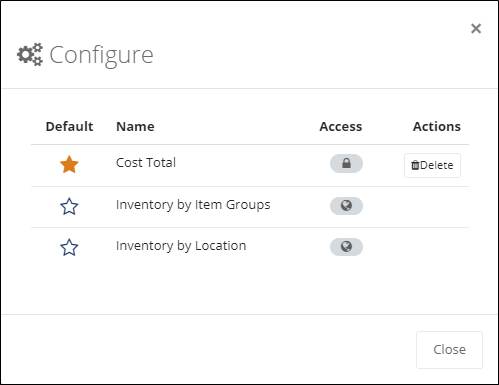Unset Cost Total as default via orange star
Screen dimensions: 499x385
pos(69,164)
